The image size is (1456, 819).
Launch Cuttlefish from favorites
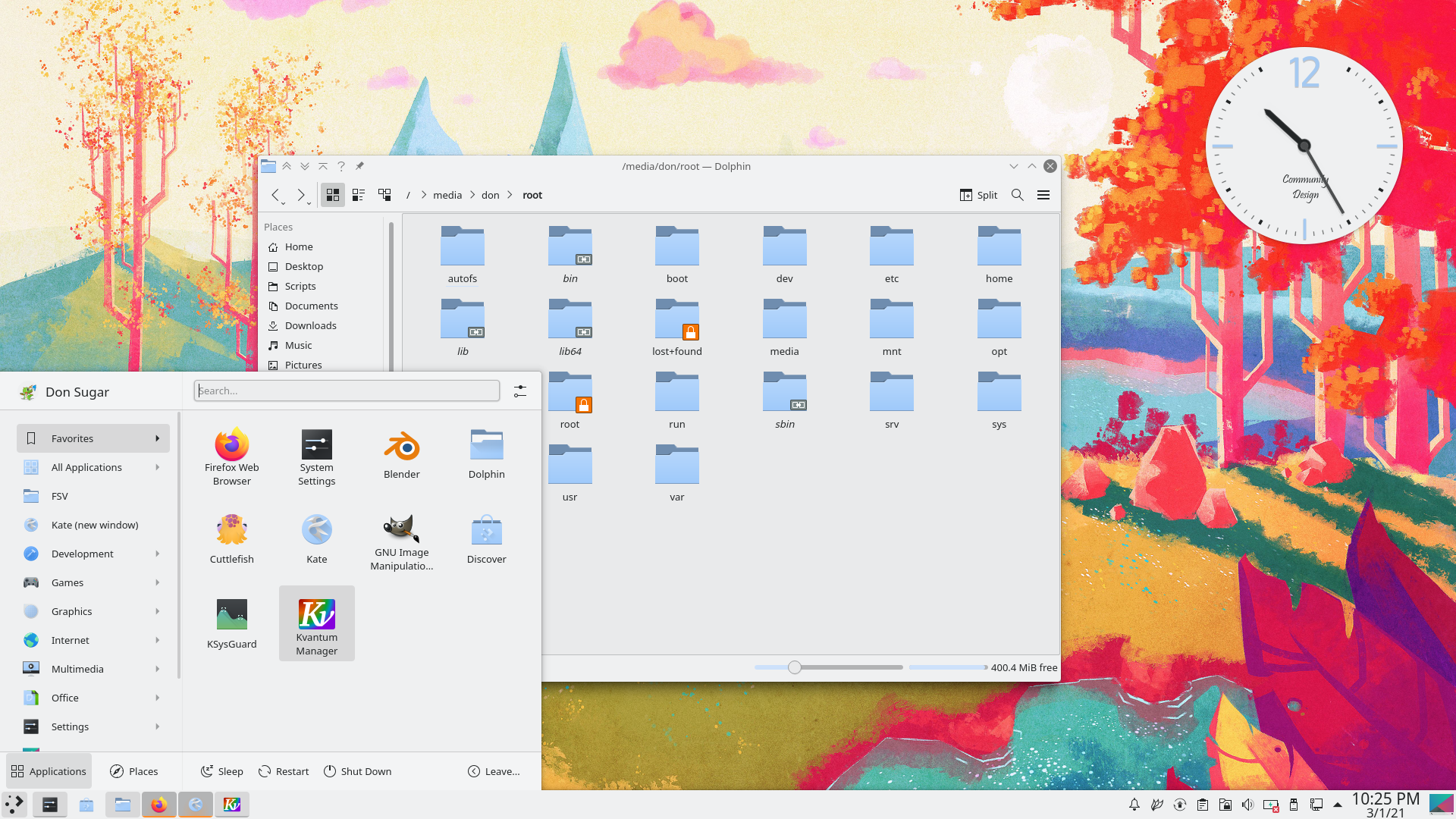click(x=232, y=539)
